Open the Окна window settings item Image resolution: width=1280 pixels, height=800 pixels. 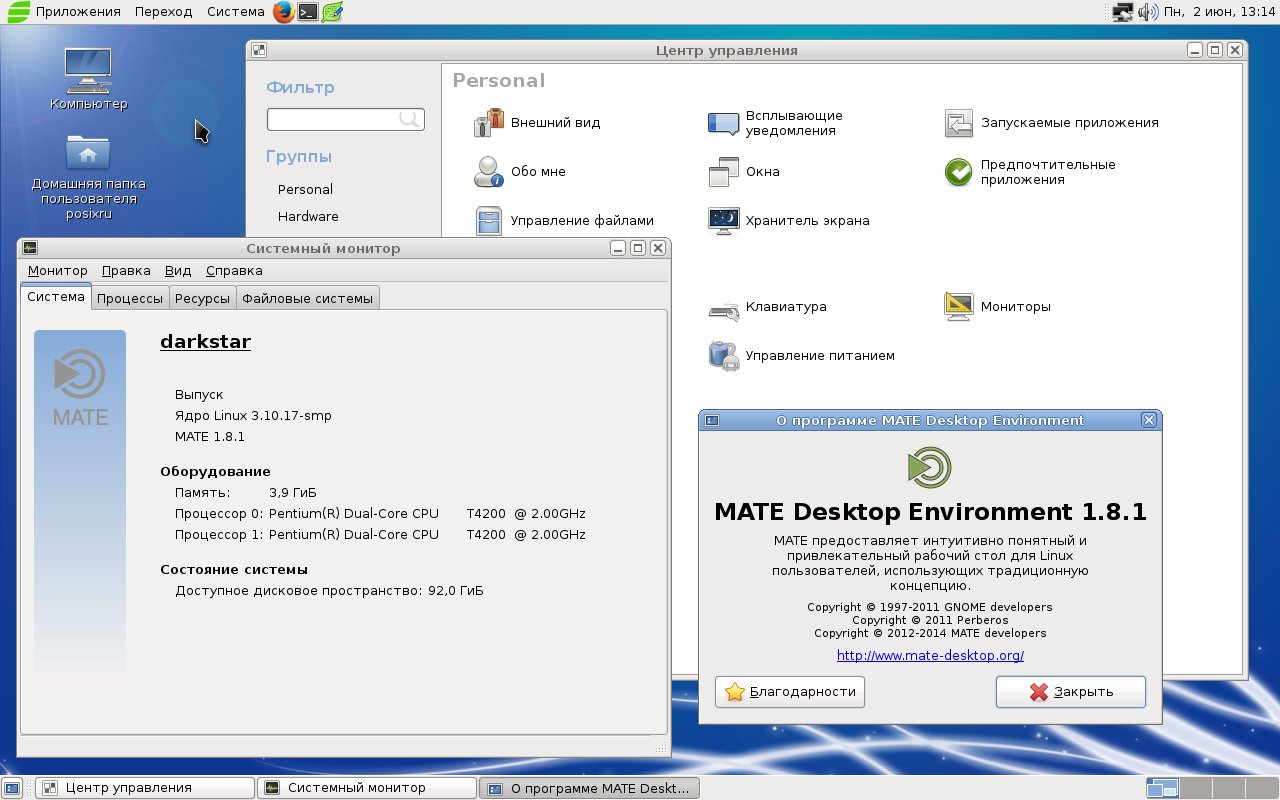[743, 172]
